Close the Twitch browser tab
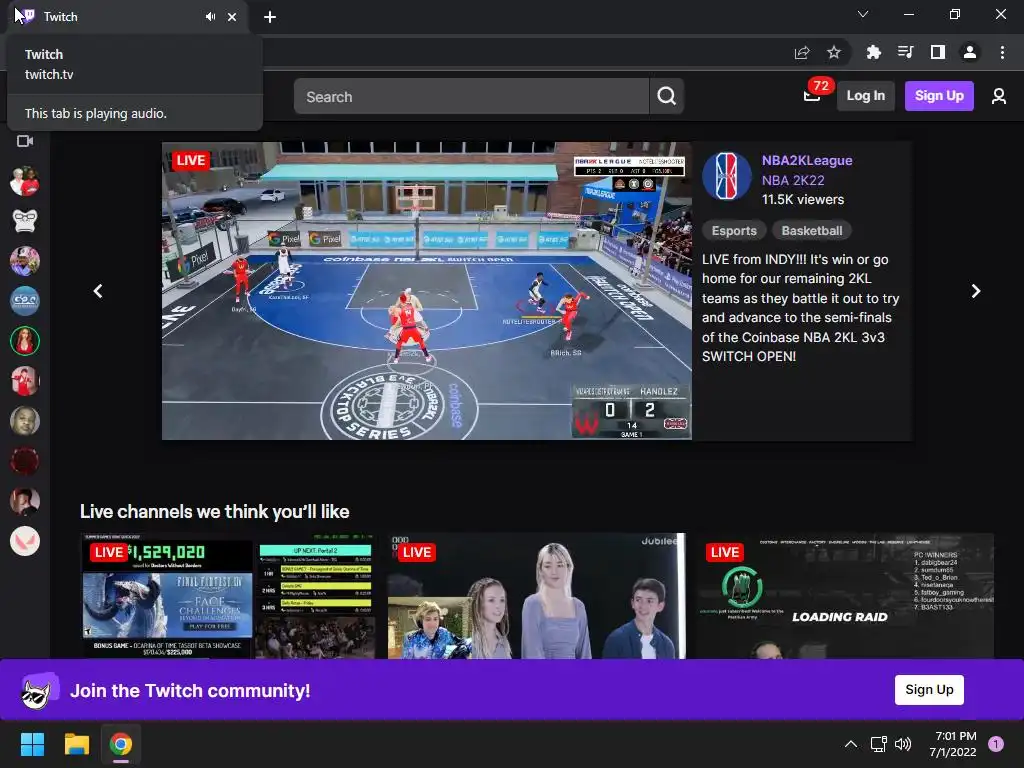 pos(232,17)
